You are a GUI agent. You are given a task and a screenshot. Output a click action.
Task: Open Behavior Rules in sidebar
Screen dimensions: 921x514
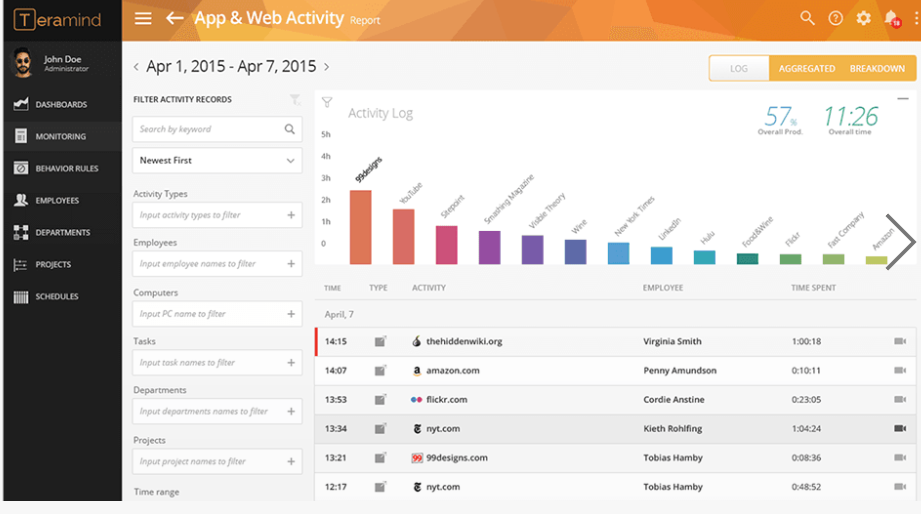pyautogui.click(x=62, y=169)
